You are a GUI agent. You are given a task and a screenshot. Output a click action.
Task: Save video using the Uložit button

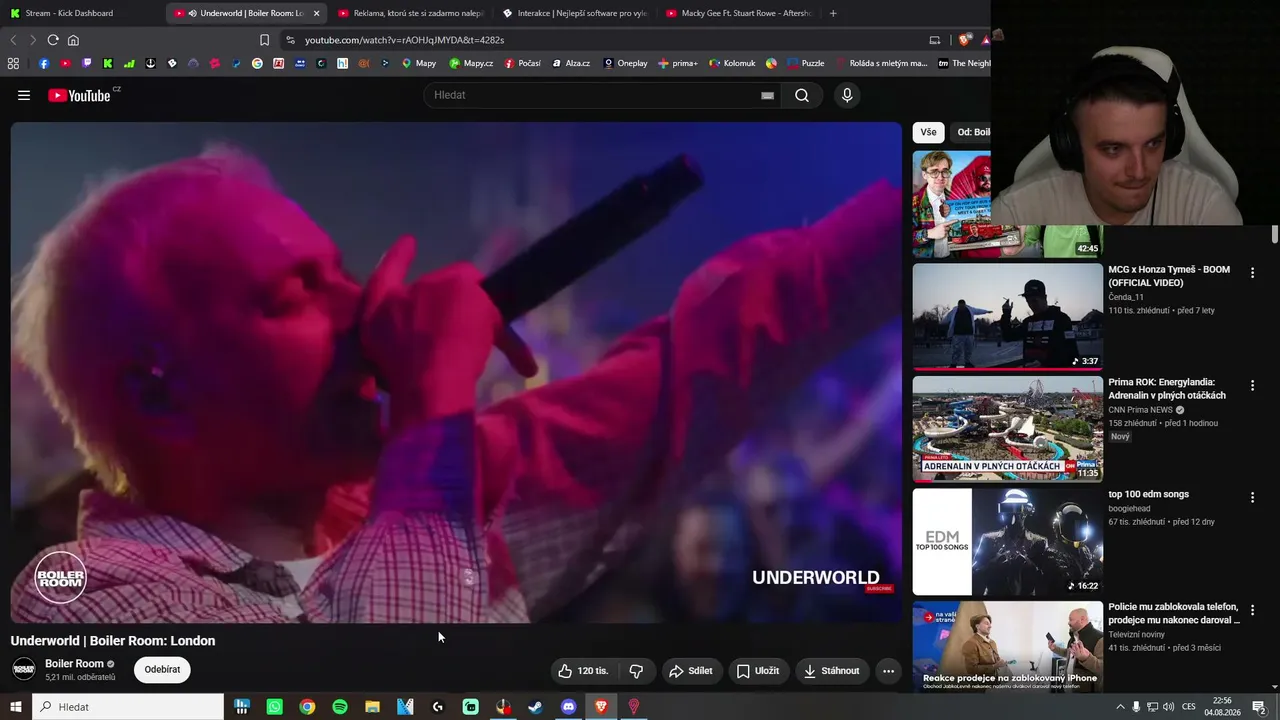coord(758,671)
